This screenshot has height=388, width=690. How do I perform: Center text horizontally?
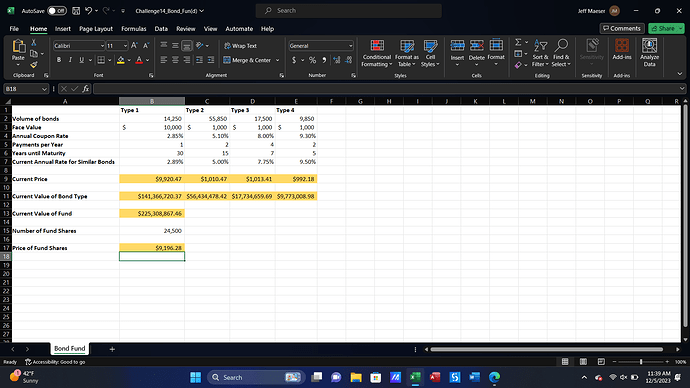175,60
